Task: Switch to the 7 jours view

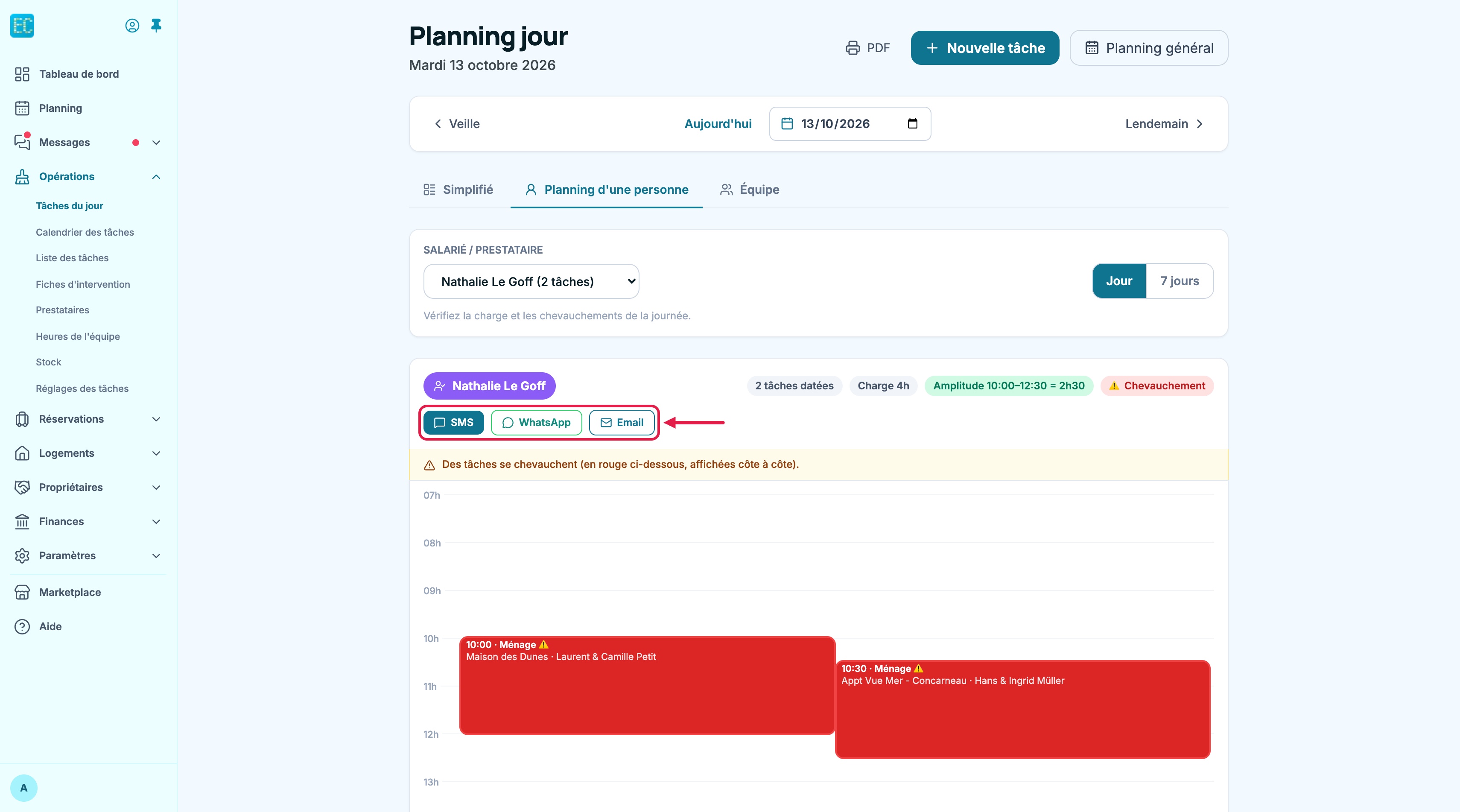Action: click(x=1180, y=280)
